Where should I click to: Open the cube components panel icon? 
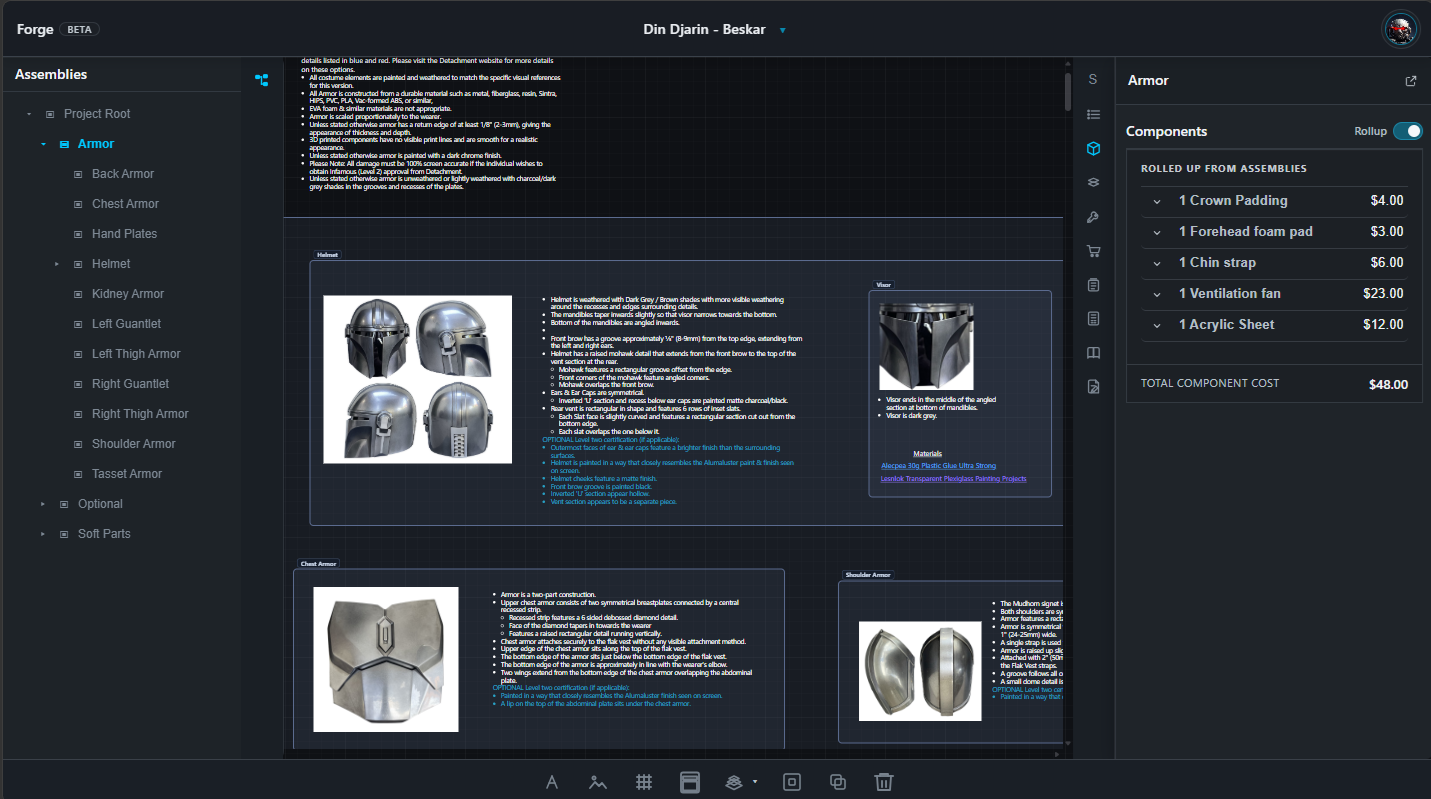tap(1093, 148)
